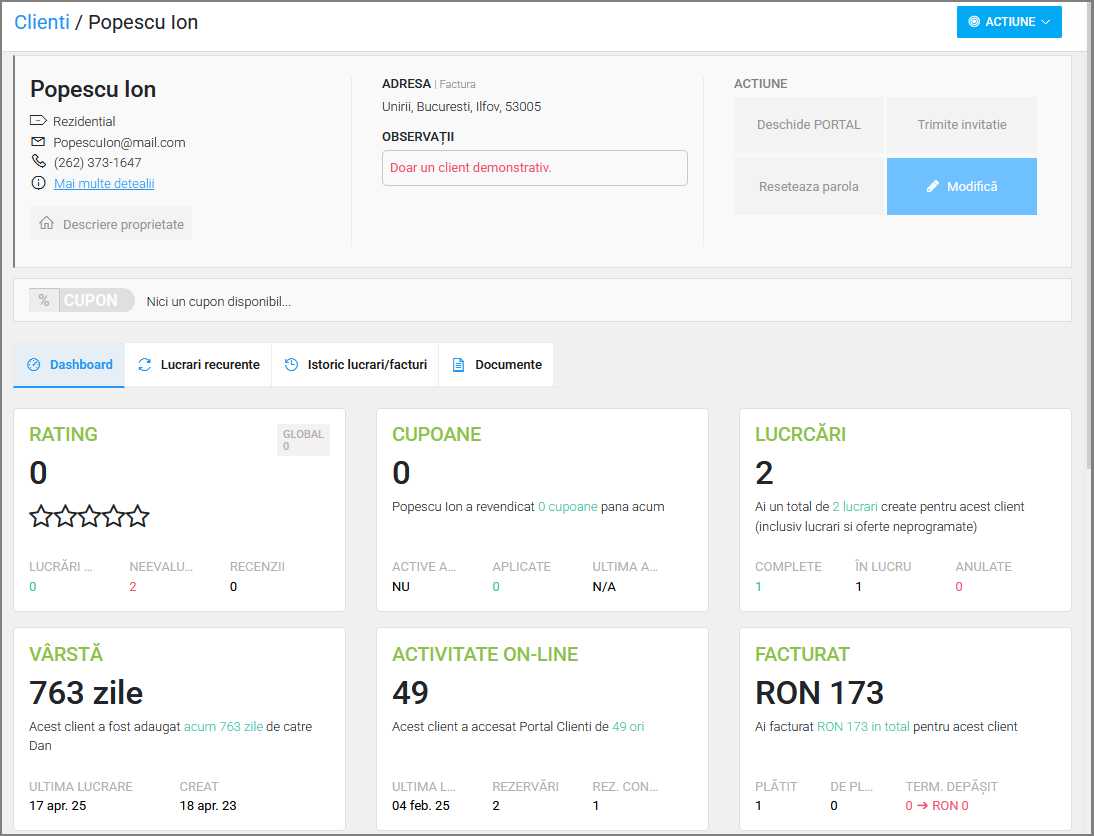The height and width of the screenshot is (836, 1094).
Task: Click Deschide PORTAL button
Action: point(808,125)
